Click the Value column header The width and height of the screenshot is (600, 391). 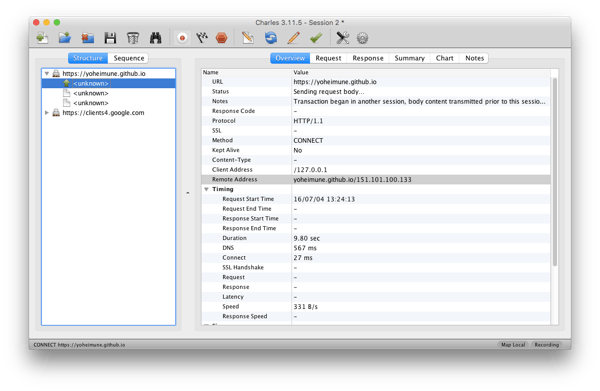[x=421, y=72]
